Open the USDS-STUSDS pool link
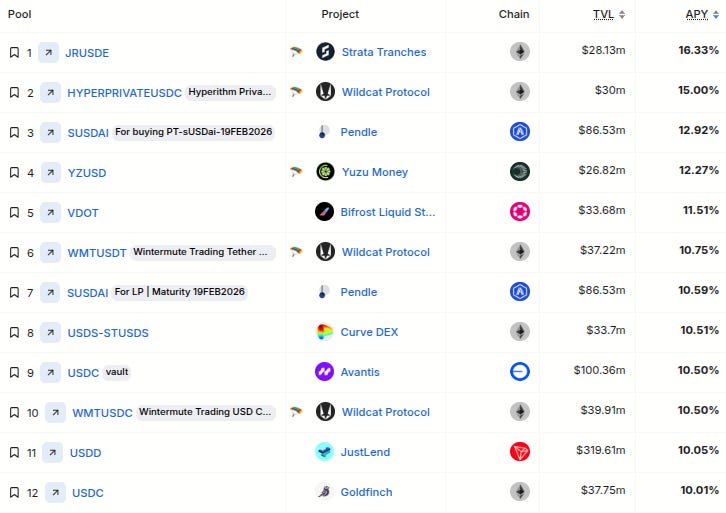 coord(108,333)
